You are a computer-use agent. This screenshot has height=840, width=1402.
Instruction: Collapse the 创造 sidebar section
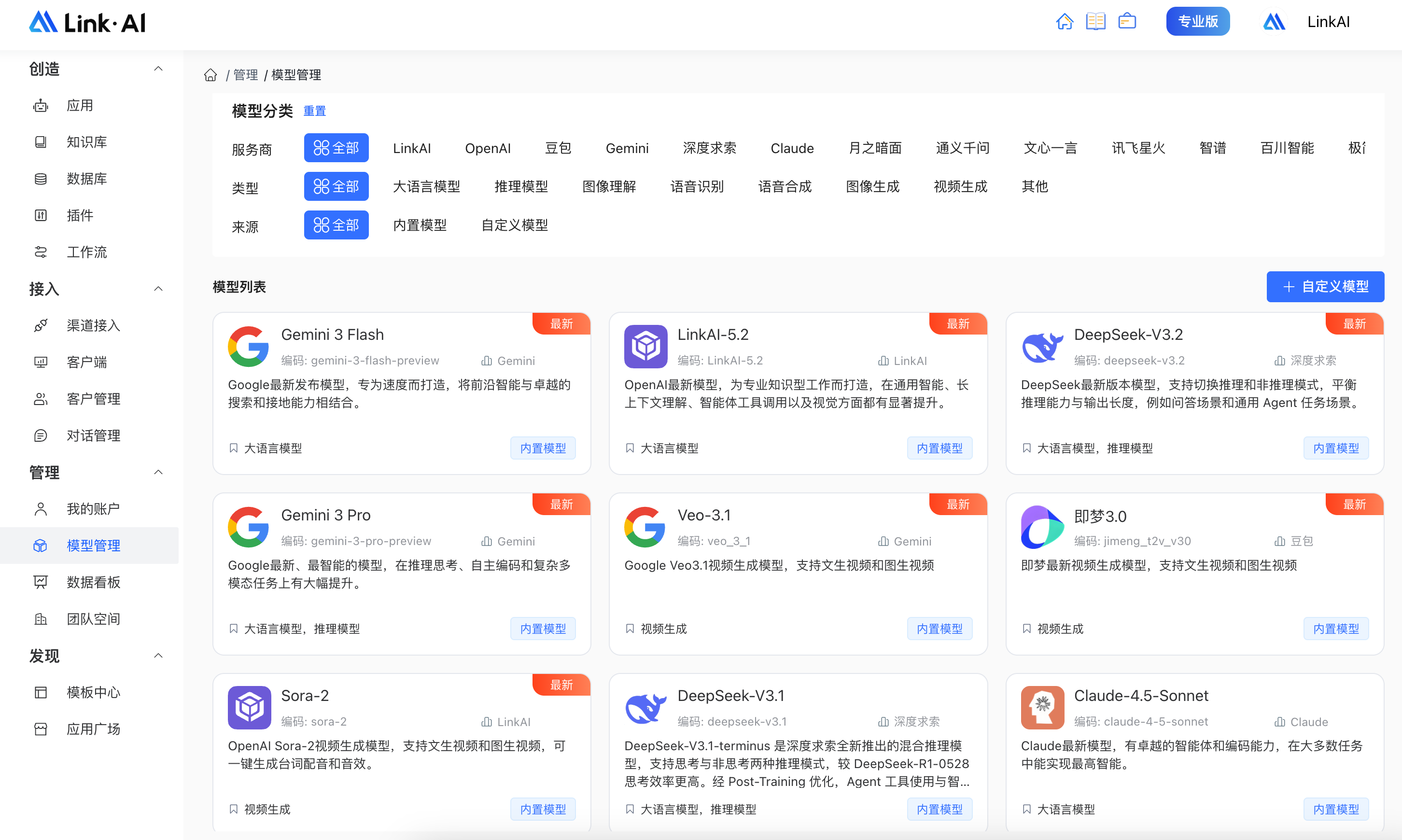pos(158,69)
